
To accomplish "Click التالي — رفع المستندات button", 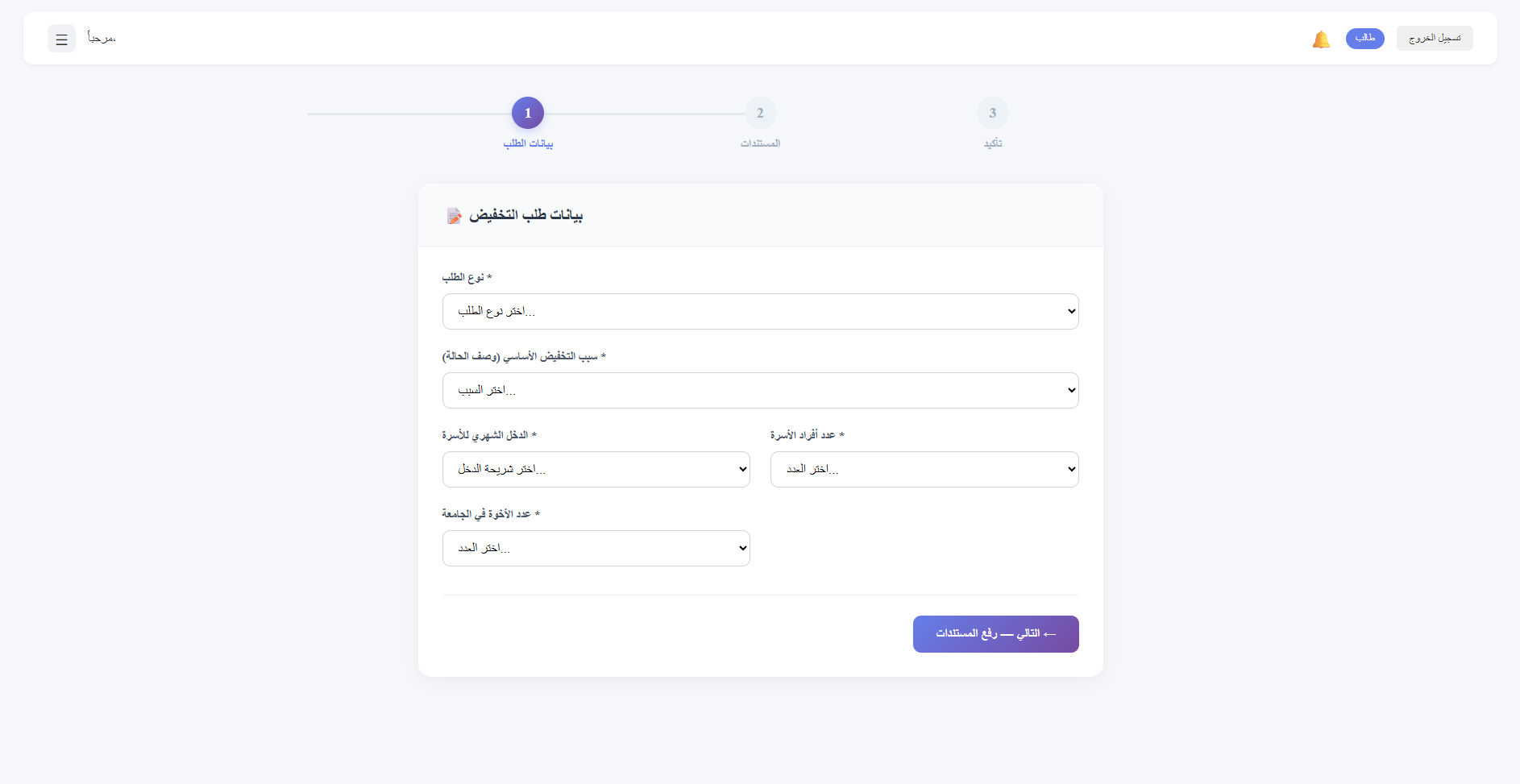I will (x=995, y=634).
